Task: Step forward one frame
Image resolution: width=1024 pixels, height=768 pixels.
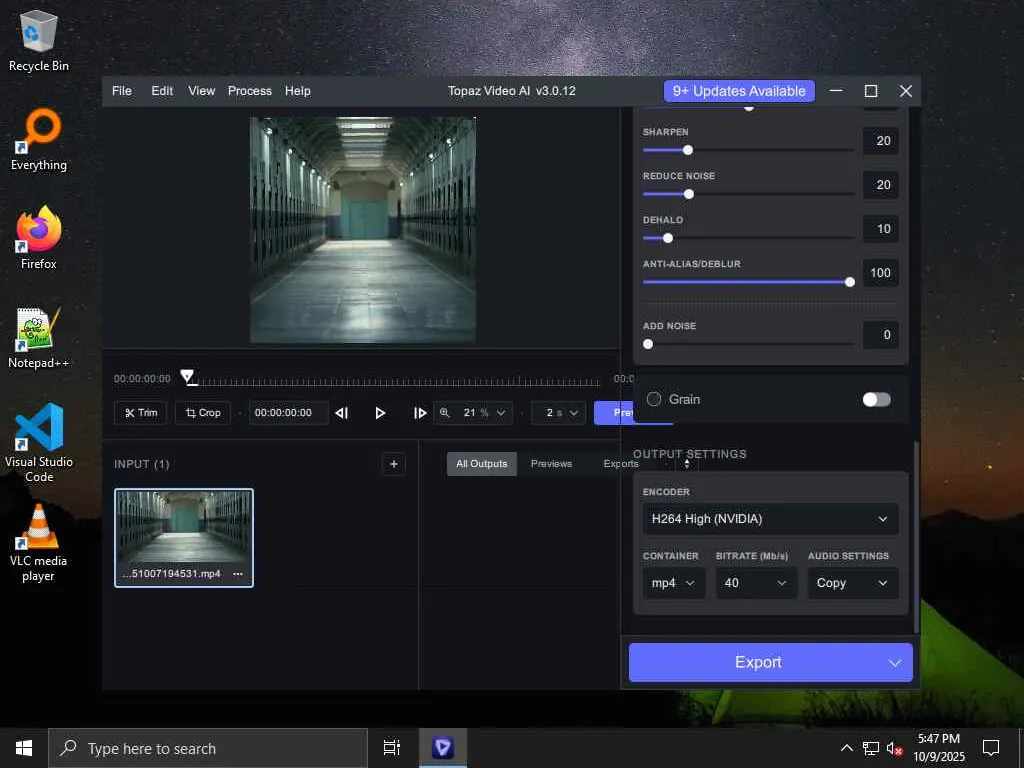Action: coord(419,413)
